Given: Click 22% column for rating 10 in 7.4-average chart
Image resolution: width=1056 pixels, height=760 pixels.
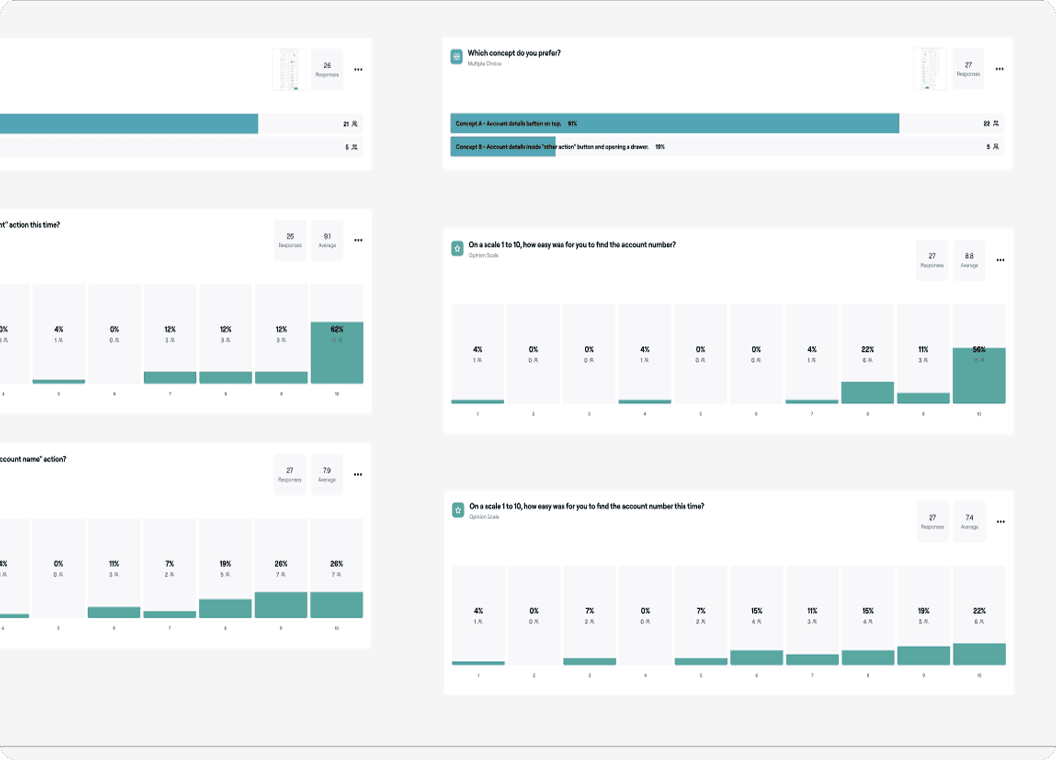Looking at the screenshot, I should [x=979, y=615].
